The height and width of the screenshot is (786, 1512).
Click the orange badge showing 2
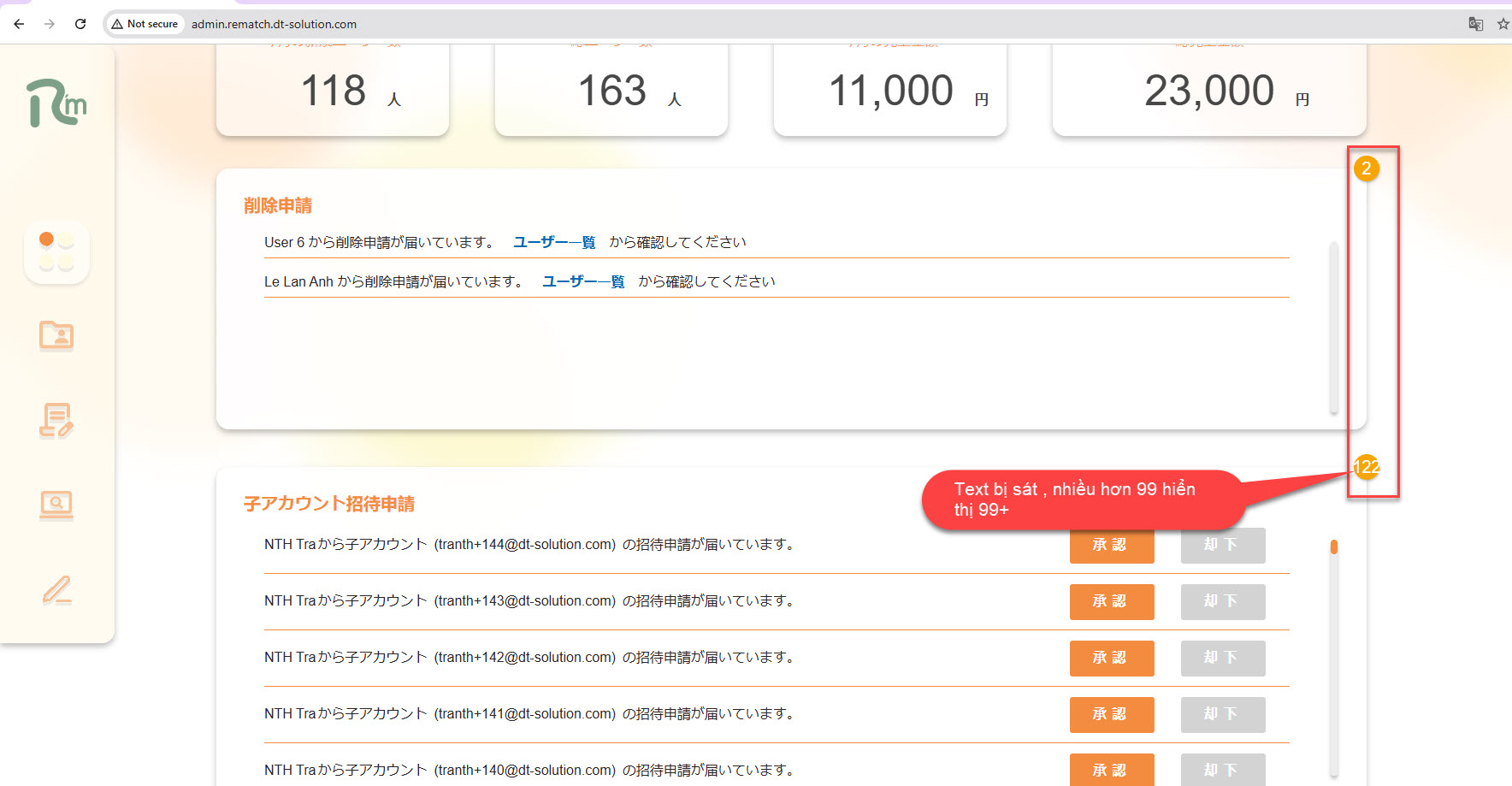(1366, 168)
